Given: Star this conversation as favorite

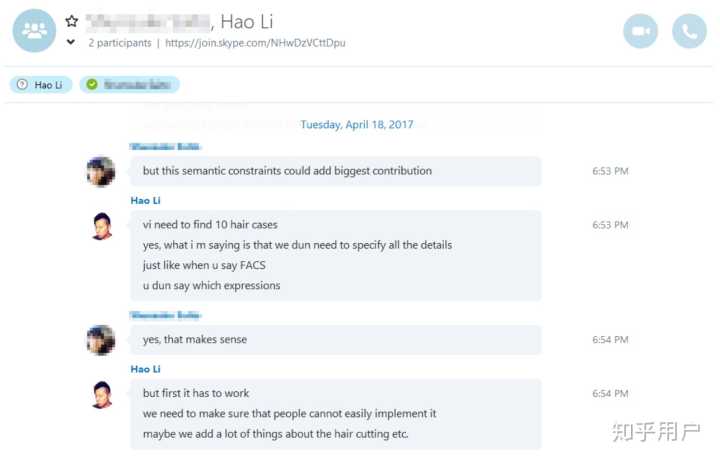Looking at the screenshot, I should pyautogui.click(x=71, y=21).
